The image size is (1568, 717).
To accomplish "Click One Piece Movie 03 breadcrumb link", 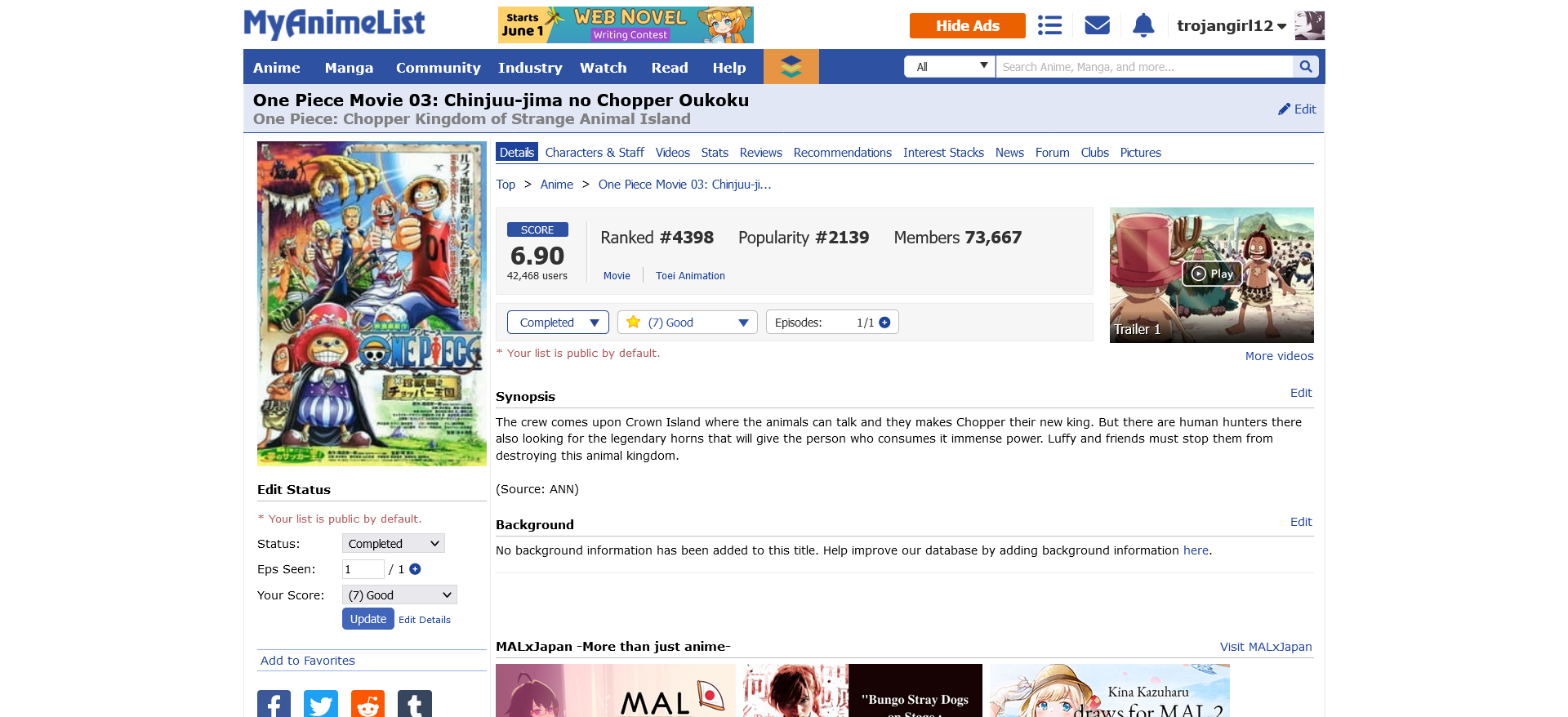I will click(684, 185).
